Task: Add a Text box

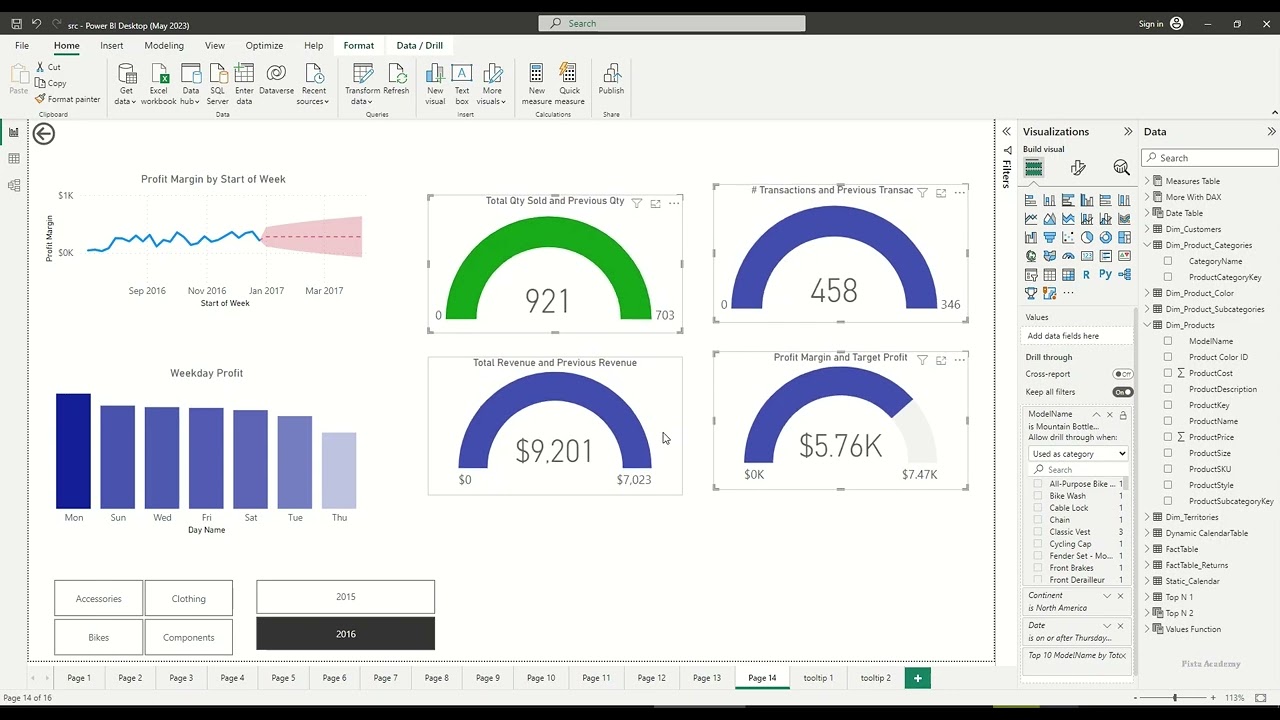Action: coord(462,84)
